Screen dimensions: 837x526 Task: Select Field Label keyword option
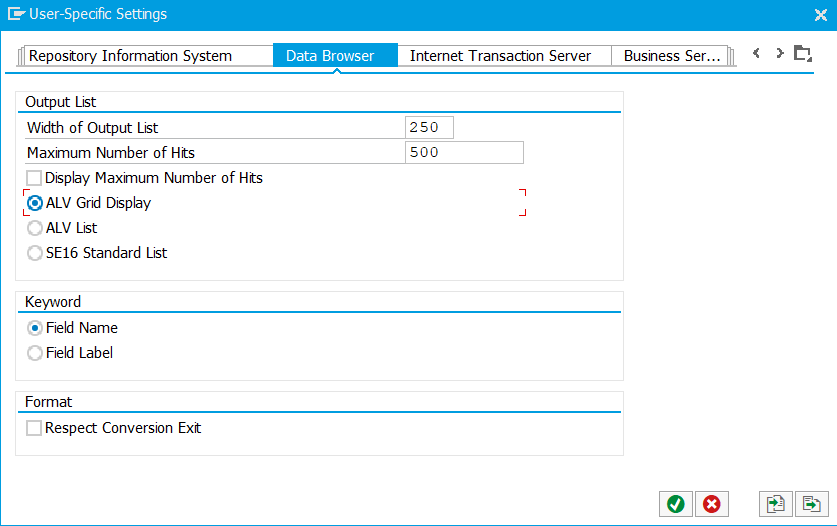(x=35, y=353)
